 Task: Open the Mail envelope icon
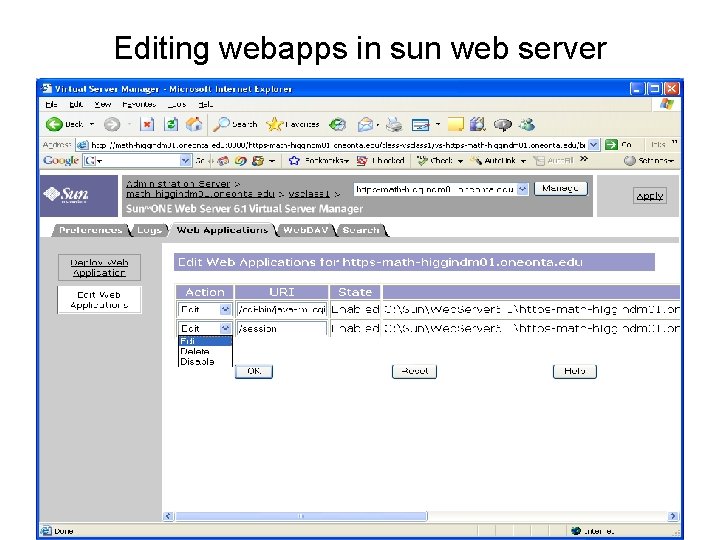pos(365,124)
